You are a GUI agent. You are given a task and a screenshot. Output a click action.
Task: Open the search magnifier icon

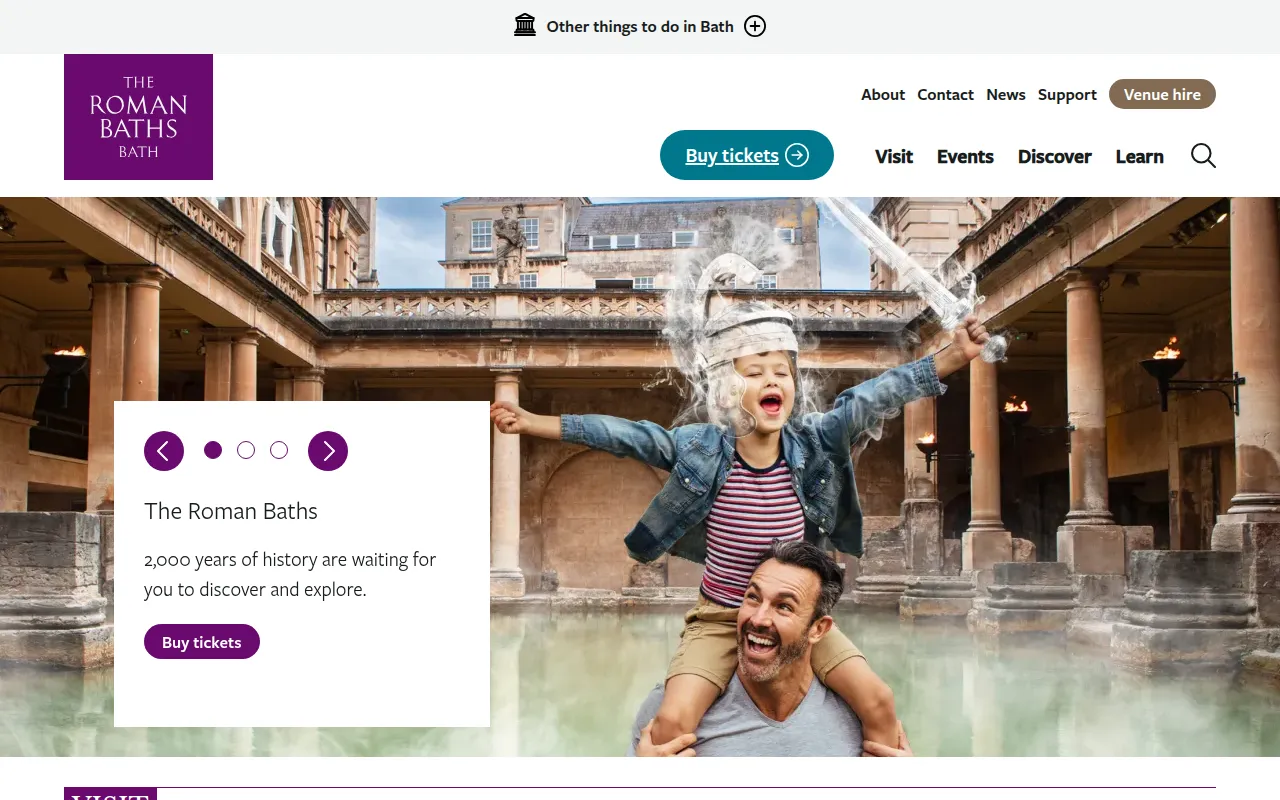[x=1203, y=156]
